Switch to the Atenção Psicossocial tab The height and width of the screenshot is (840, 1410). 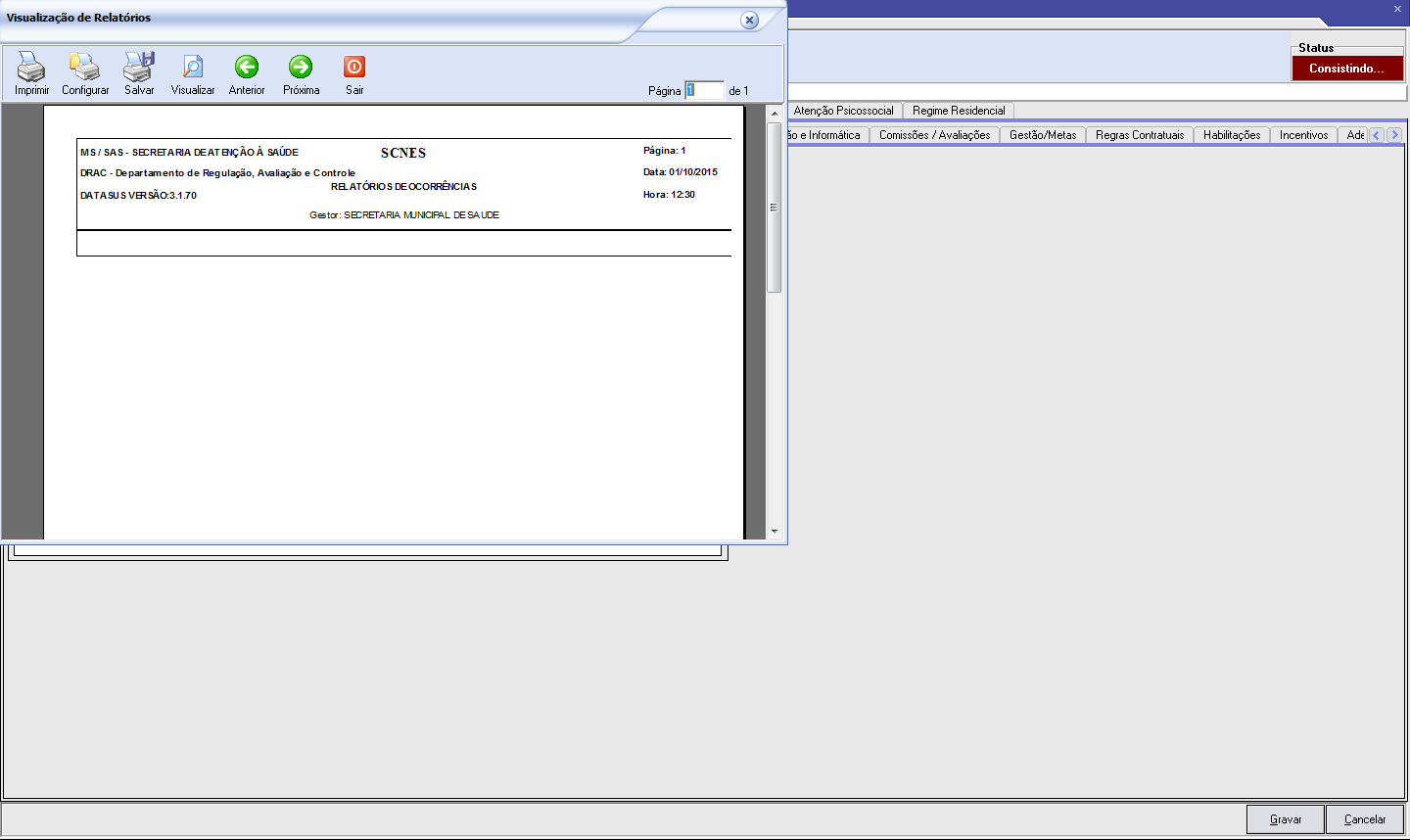coord(843,111)
